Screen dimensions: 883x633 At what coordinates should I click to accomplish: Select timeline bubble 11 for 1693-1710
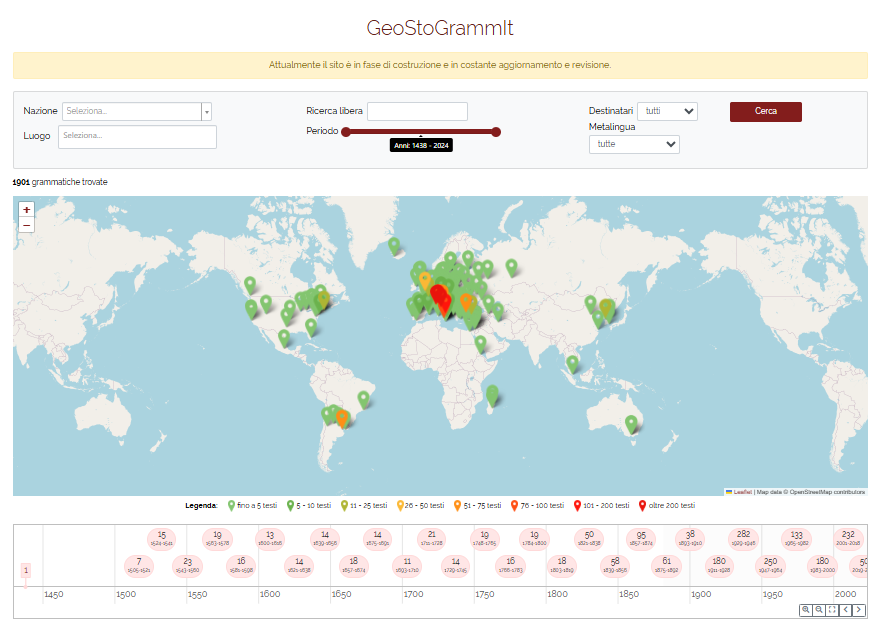[407, 565]
